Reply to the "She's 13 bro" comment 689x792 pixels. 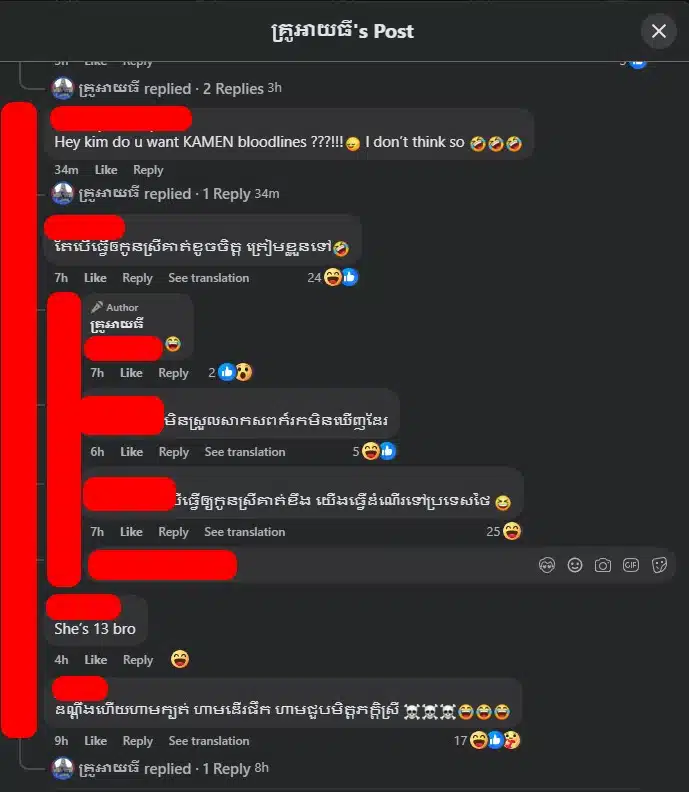138,660
